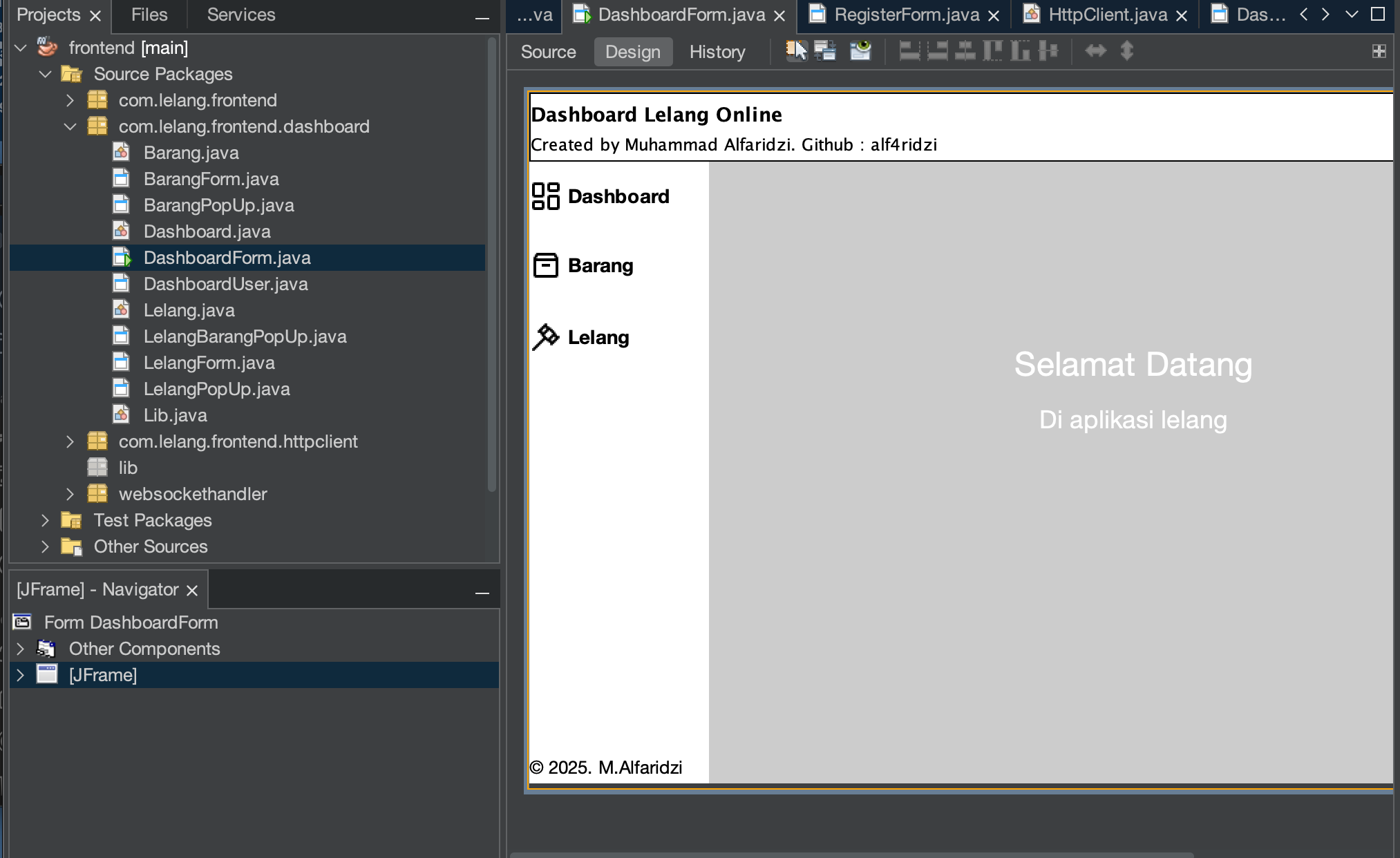This screenshot has width=1400, height=858.
Task: Click Align Right in Column icon
Action: point(937,51)
